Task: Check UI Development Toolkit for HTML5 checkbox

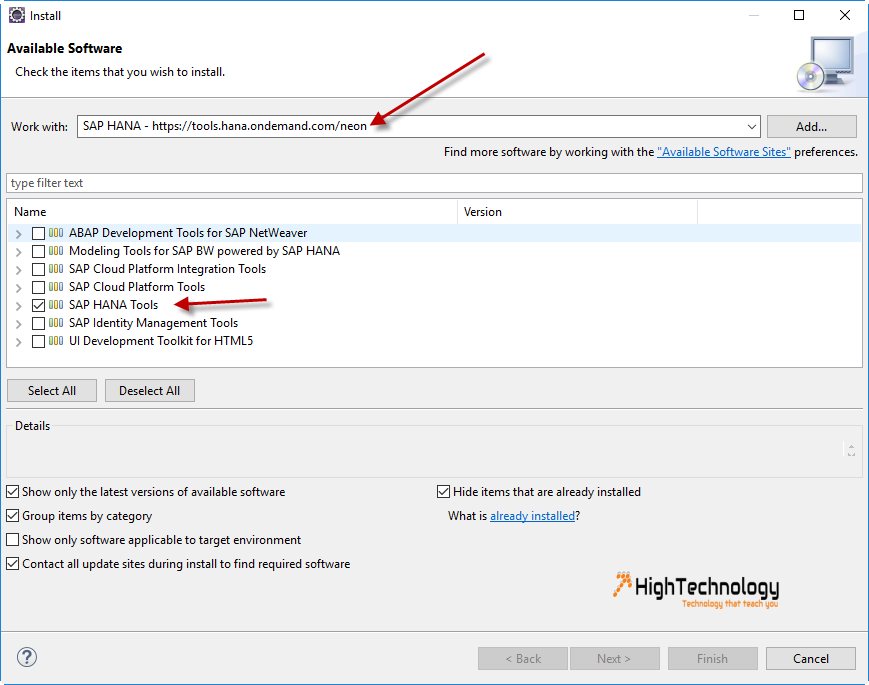Action: (x=38, y=341)
